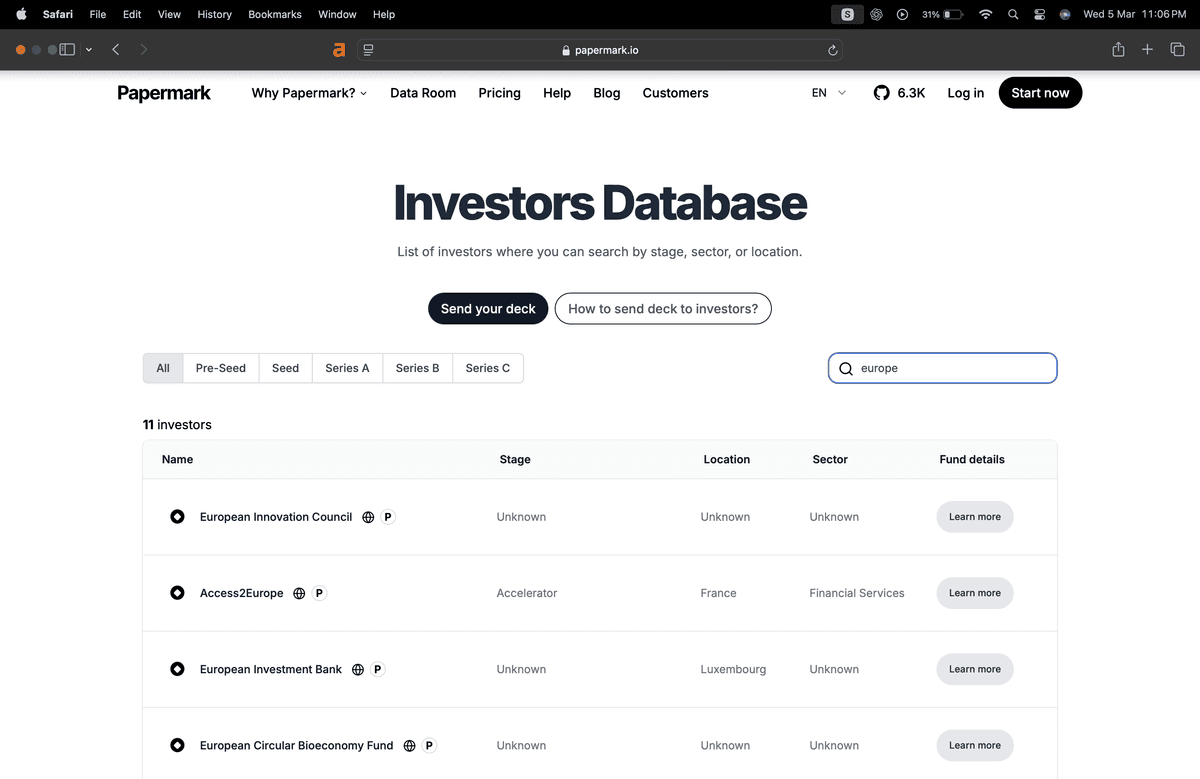Open the Help nav link
Image resolution: width=1200 pixels, height=779 pixels.
(557, 93)
